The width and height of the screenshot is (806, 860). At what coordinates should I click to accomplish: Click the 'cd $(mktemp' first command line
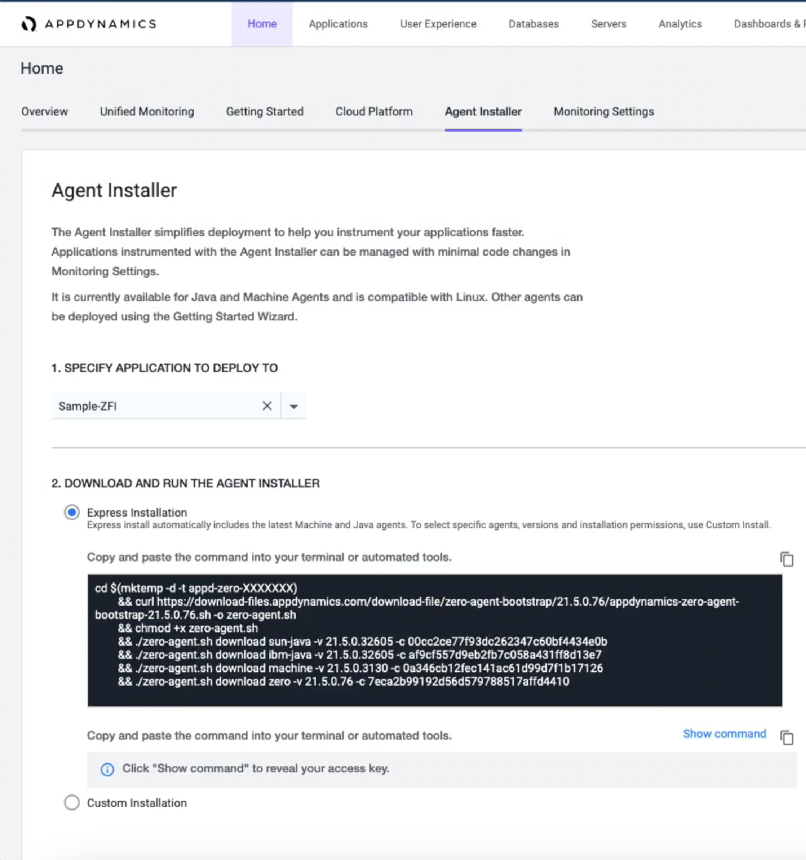[196, 588]
